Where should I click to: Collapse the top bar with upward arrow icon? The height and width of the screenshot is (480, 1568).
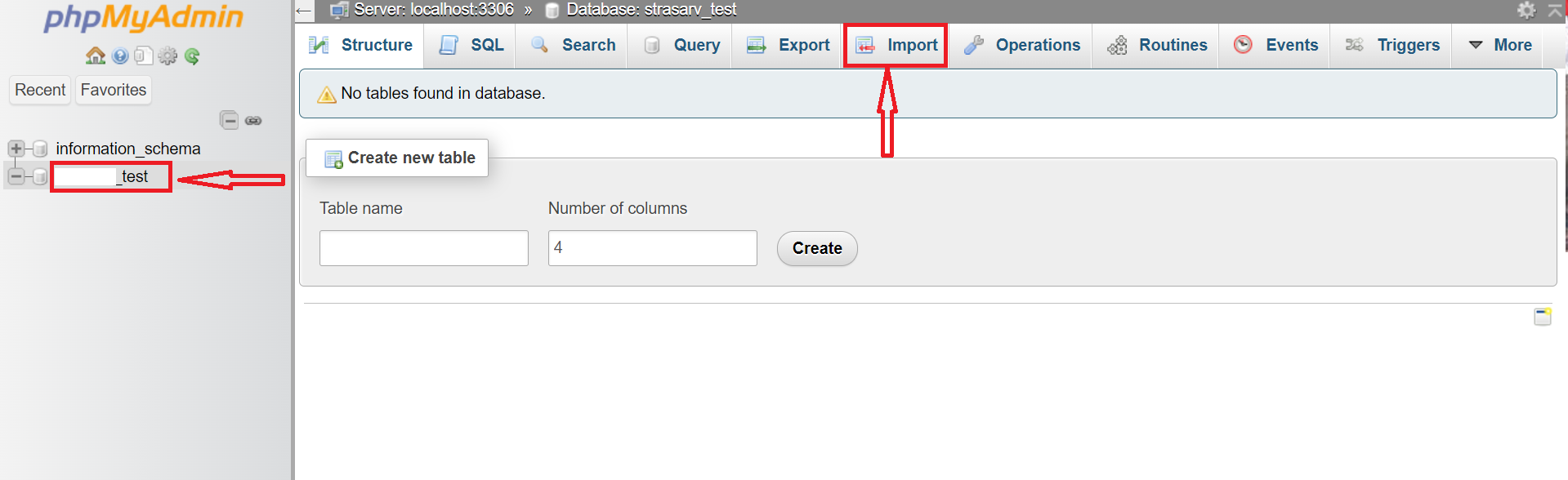tap(1556, 10)
